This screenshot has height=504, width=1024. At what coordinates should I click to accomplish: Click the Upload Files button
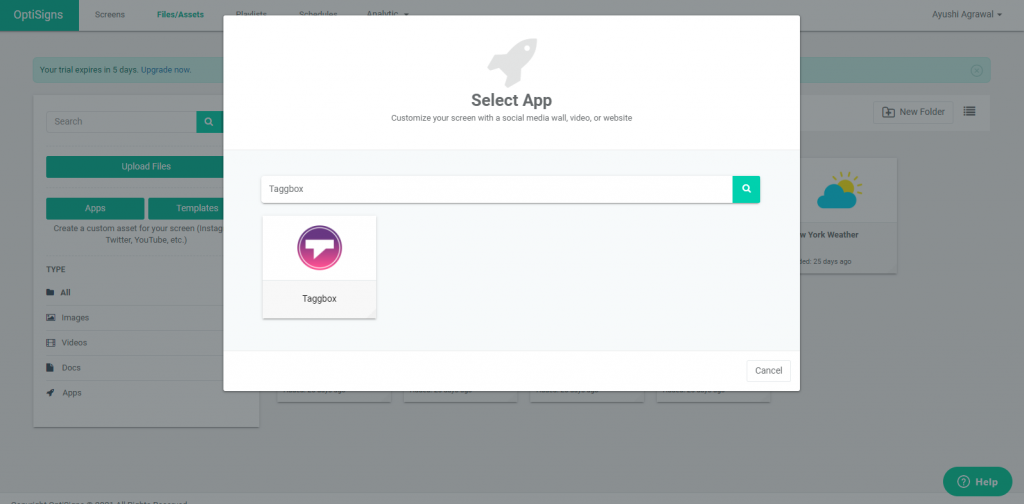click(135, 166)
